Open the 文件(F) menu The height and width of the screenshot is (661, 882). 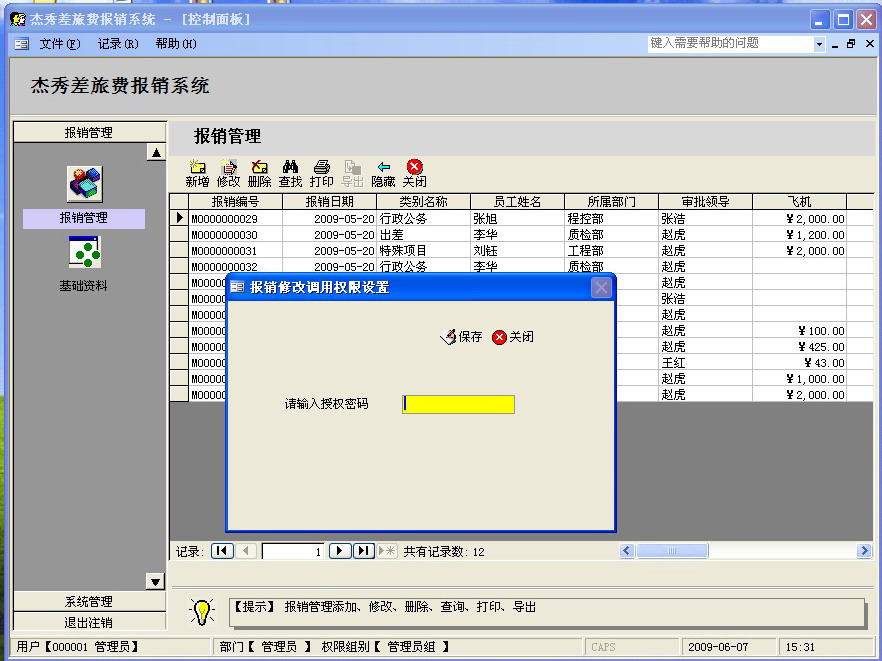[x=60, y=44]
